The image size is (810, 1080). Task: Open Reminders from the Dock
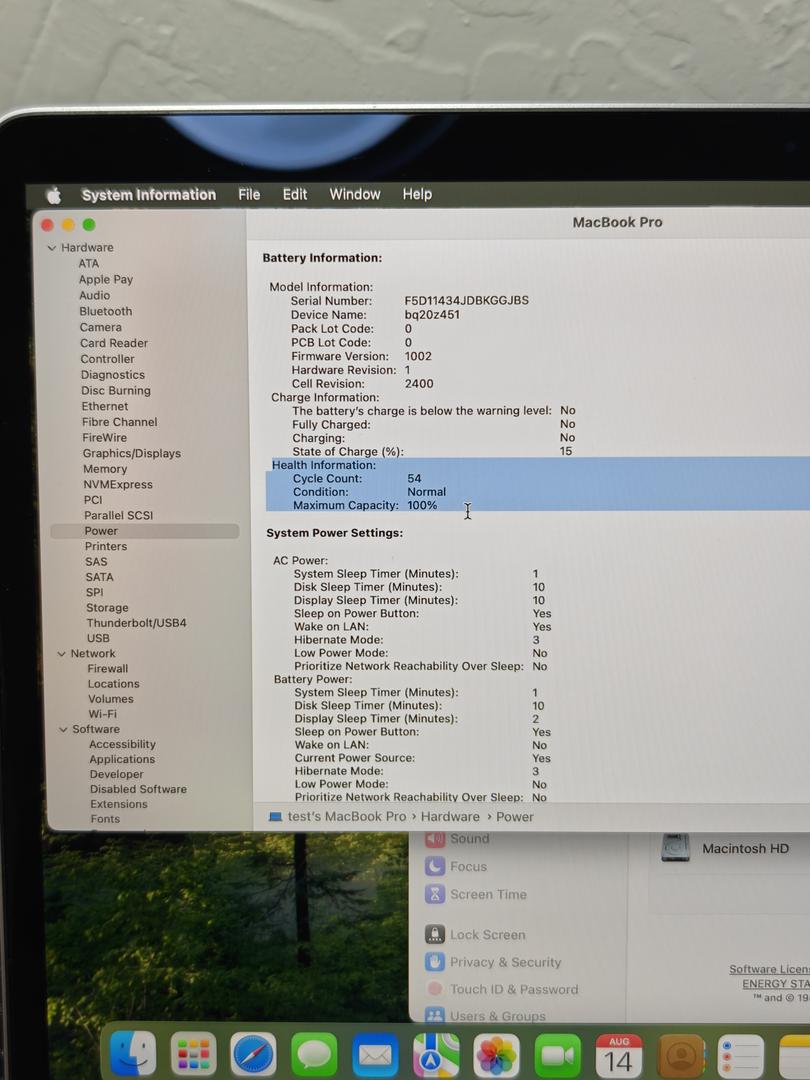click(x=741, y=1055)
